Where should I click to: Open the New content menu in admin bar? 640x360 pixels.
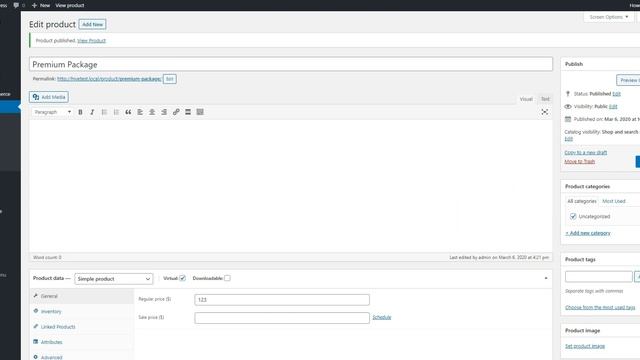click(x=41, y=5)
